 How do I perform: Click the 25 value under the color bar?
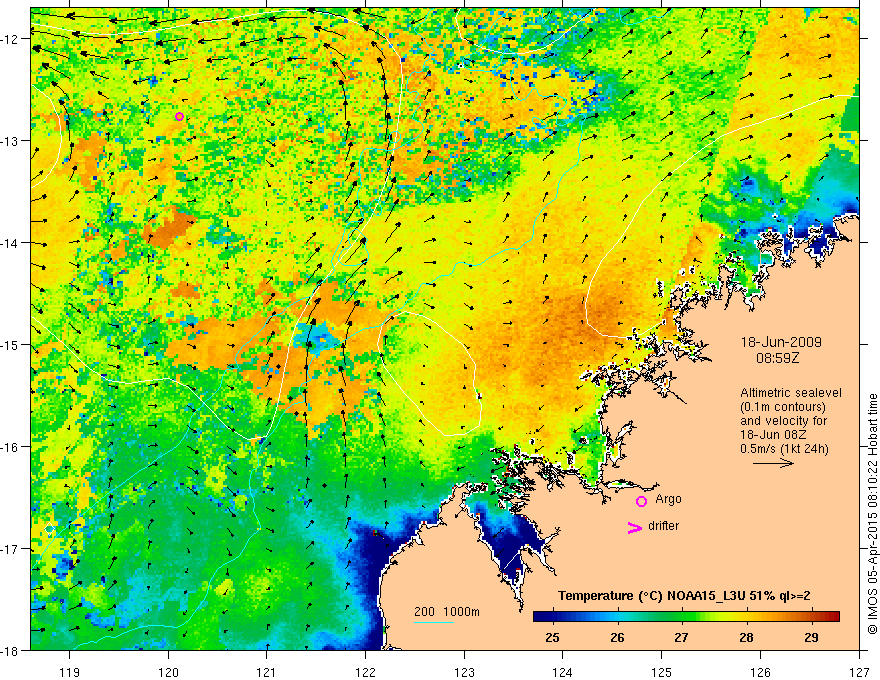pyautogui.click(x=553, y=637)
